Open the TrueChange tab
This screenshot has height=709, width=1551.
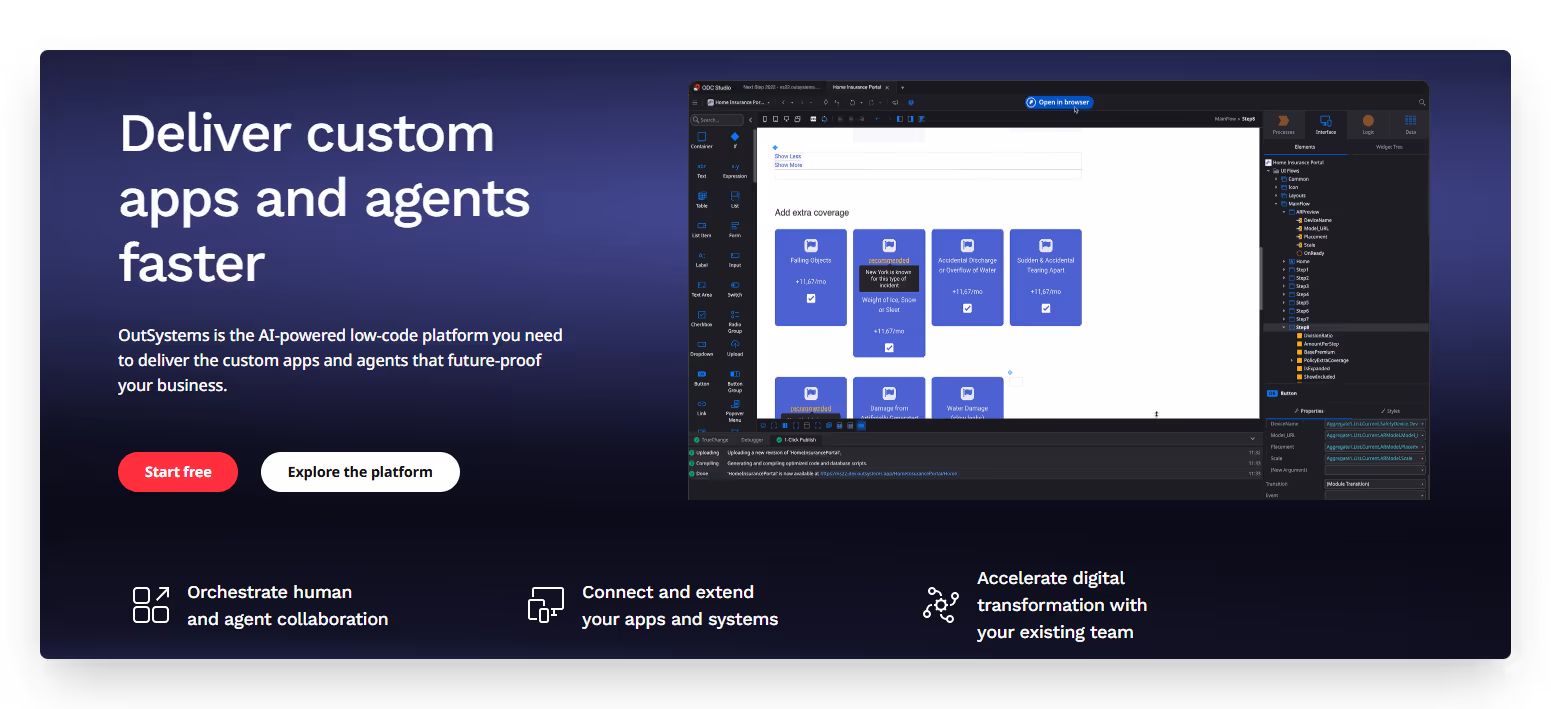coord(713,439)
